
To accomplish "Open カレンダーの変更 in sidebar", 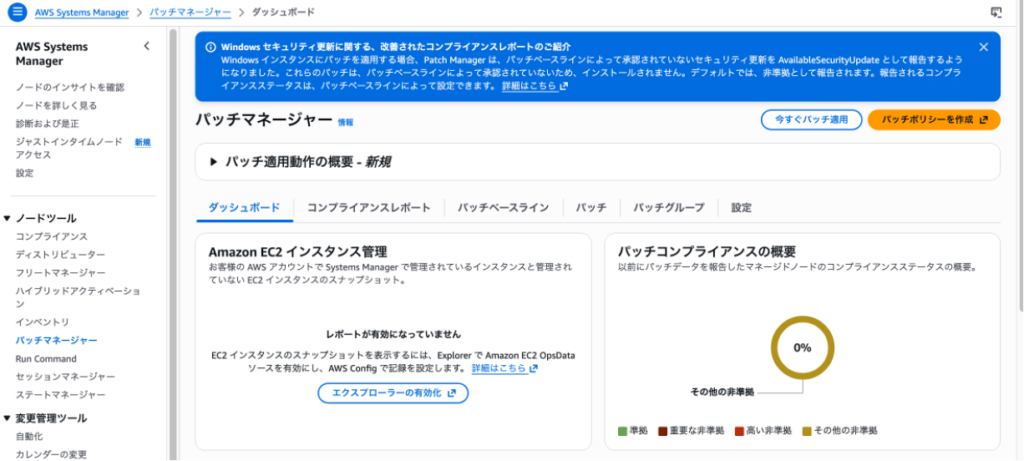I will (51, 454).
